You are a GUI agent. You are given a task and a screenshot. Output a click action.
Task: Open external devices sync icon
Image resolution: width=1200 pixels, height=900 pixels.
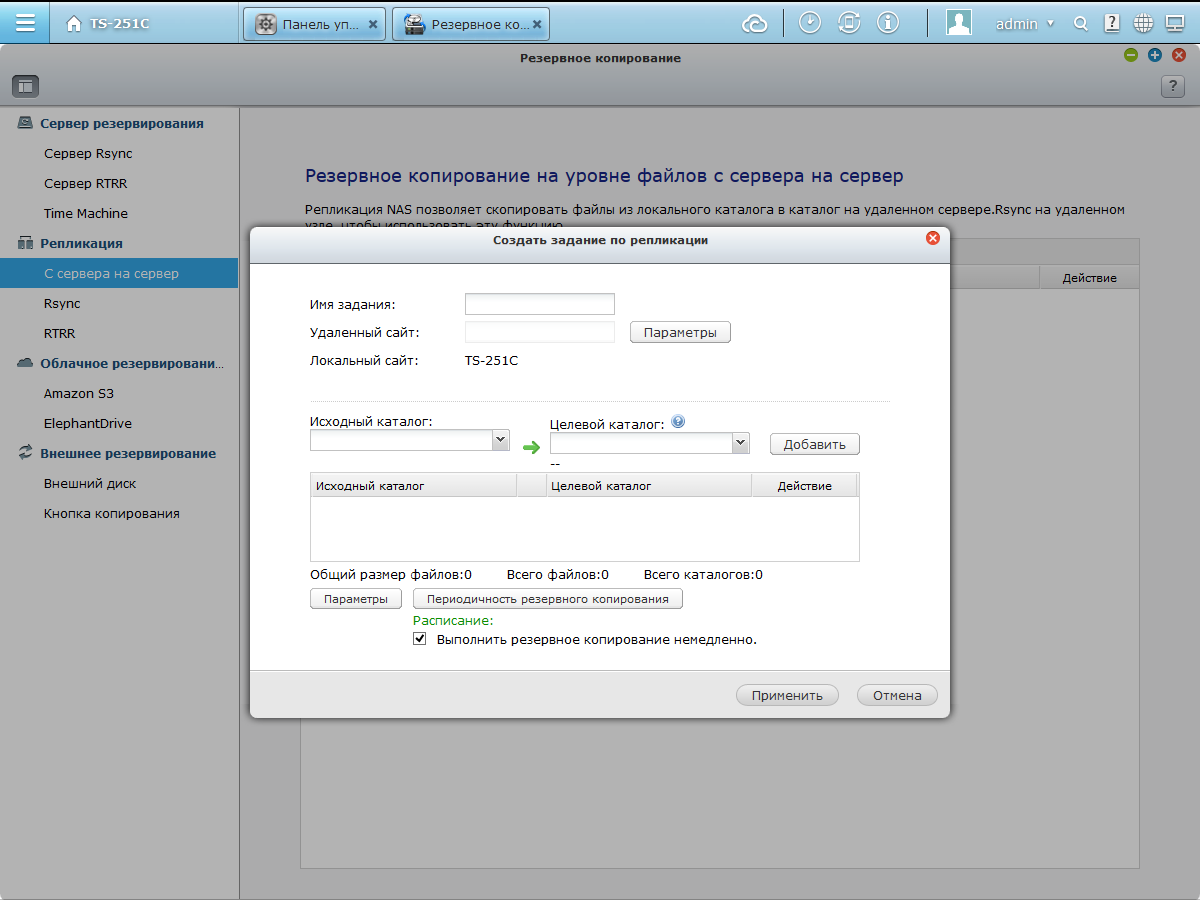coord(849,23)
